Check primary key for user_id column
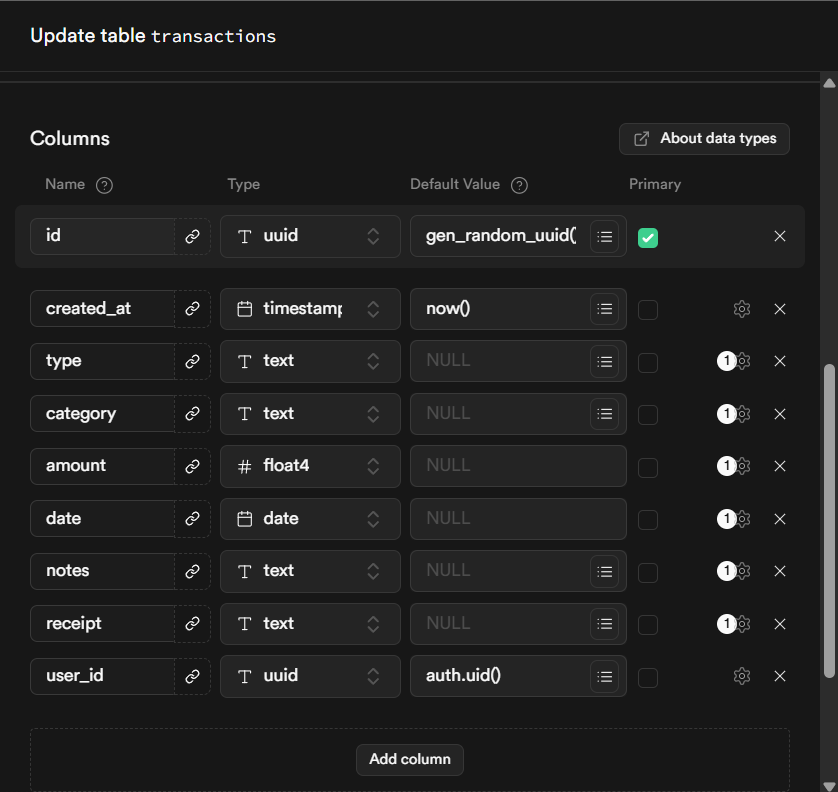 pyautogui.click(x=648, y=678)
